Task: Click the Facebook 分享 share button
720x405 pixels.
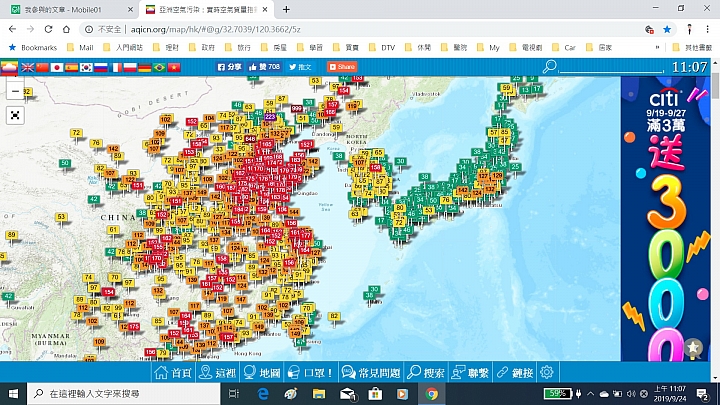Action: [229, 67]
